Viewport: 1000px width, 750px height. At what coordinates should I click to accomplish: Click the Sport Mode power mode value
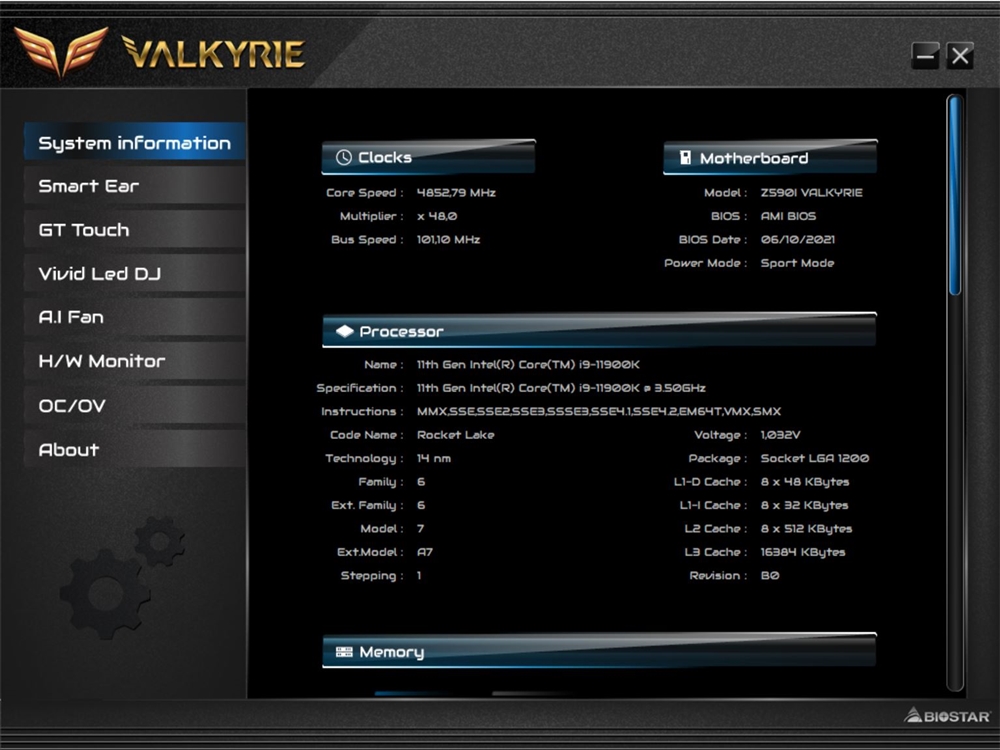point(797,263)
